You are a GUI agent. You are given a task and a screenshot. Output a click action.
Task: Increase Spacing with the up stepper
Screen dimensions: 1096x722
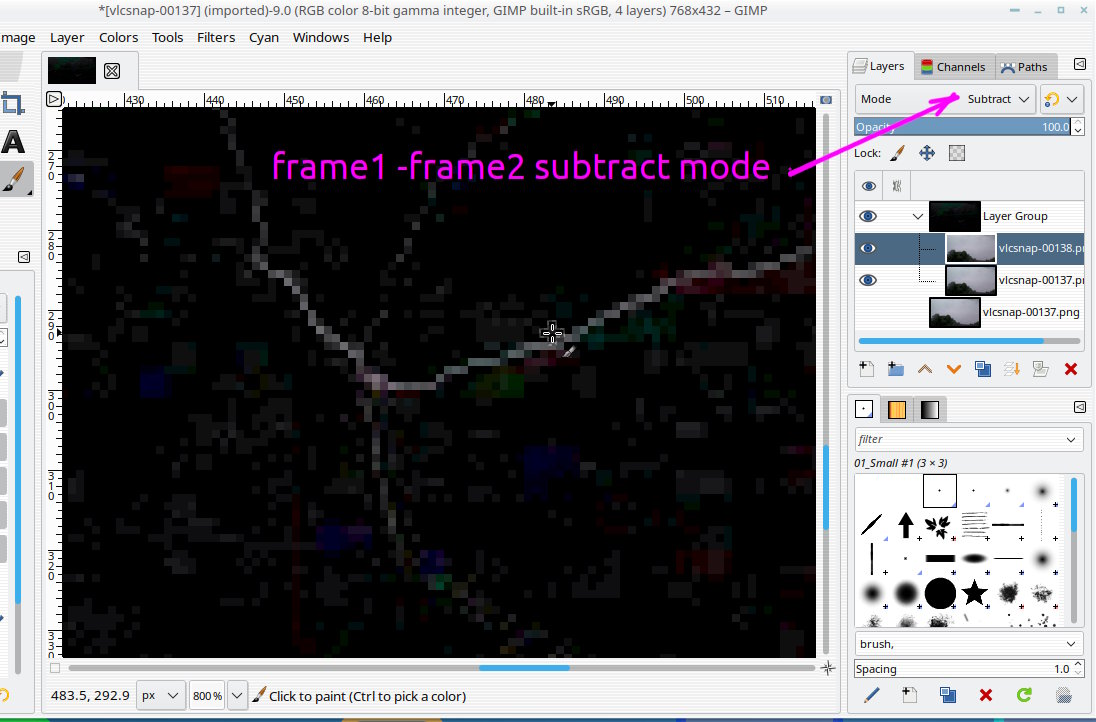pos(1078,664)
